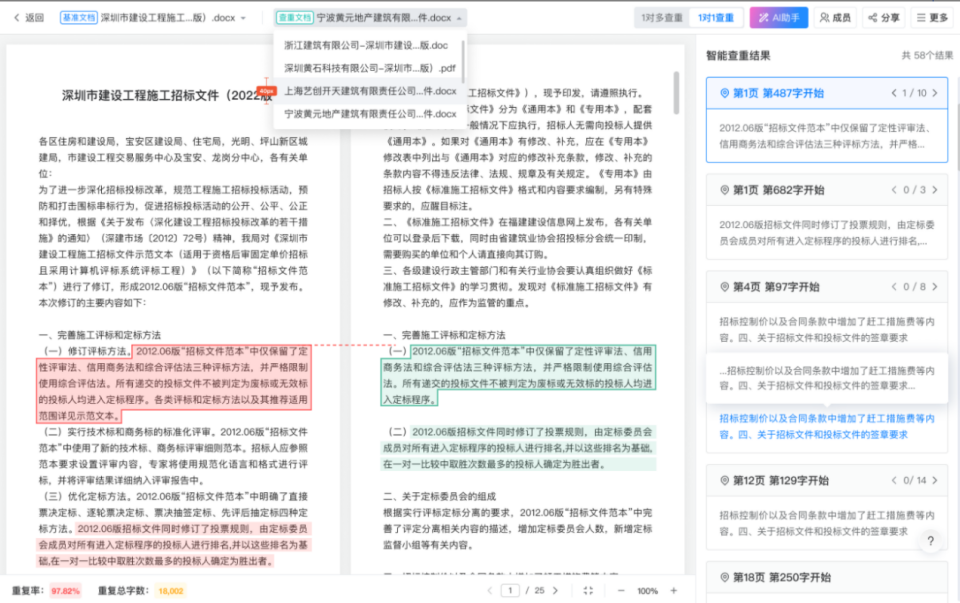Toggle fullscreen view icon
The width and height of the screenshot is (960, 603).
[x=588, y=591]
